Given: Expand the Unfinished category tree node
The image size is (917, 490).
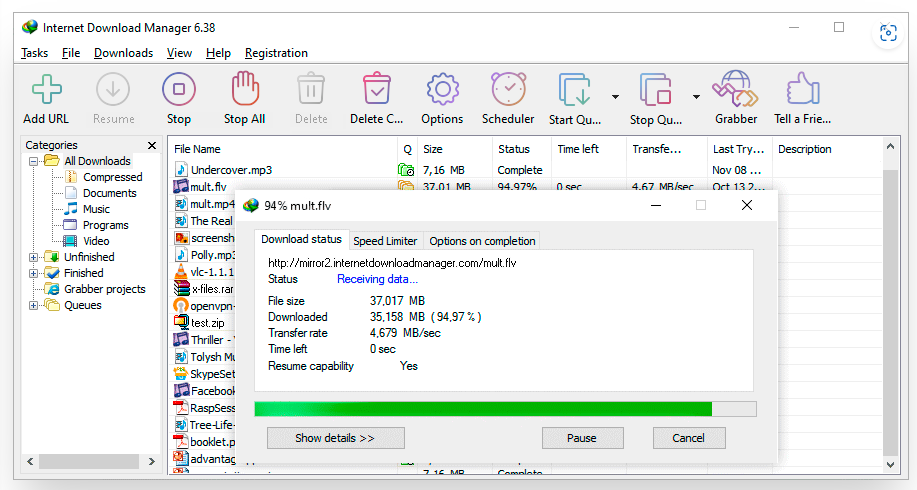Looking at the screenshot, I should 34,257.
